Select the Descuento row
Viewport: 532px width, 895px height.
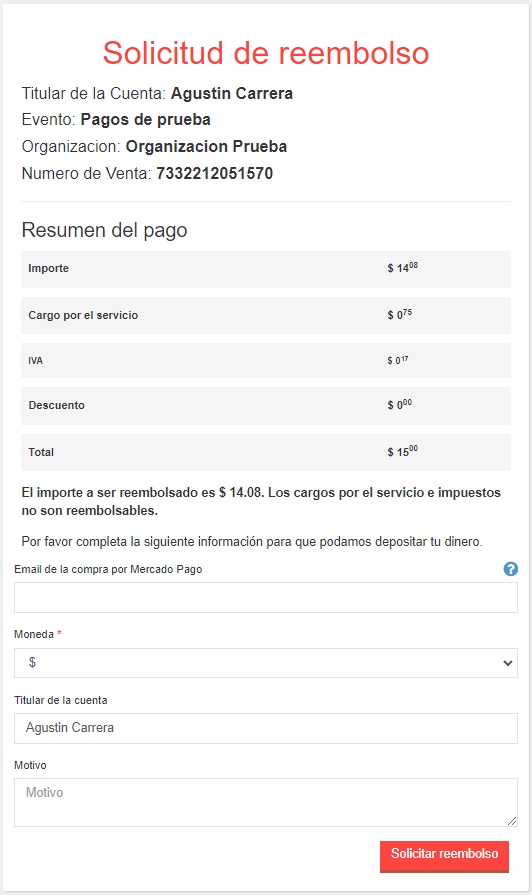[266, 406]
